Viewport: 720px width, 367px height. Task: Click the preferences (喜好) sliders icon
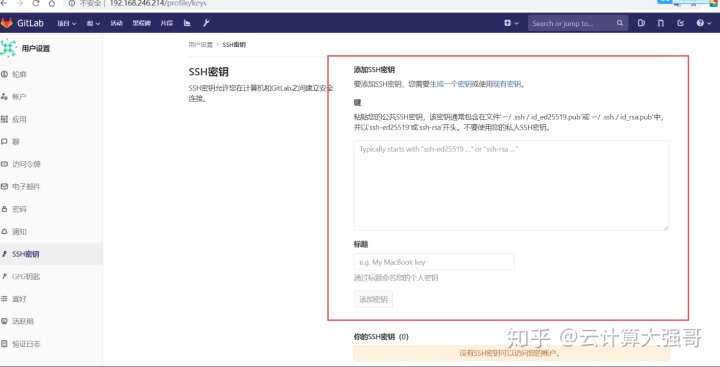point(5,299)
